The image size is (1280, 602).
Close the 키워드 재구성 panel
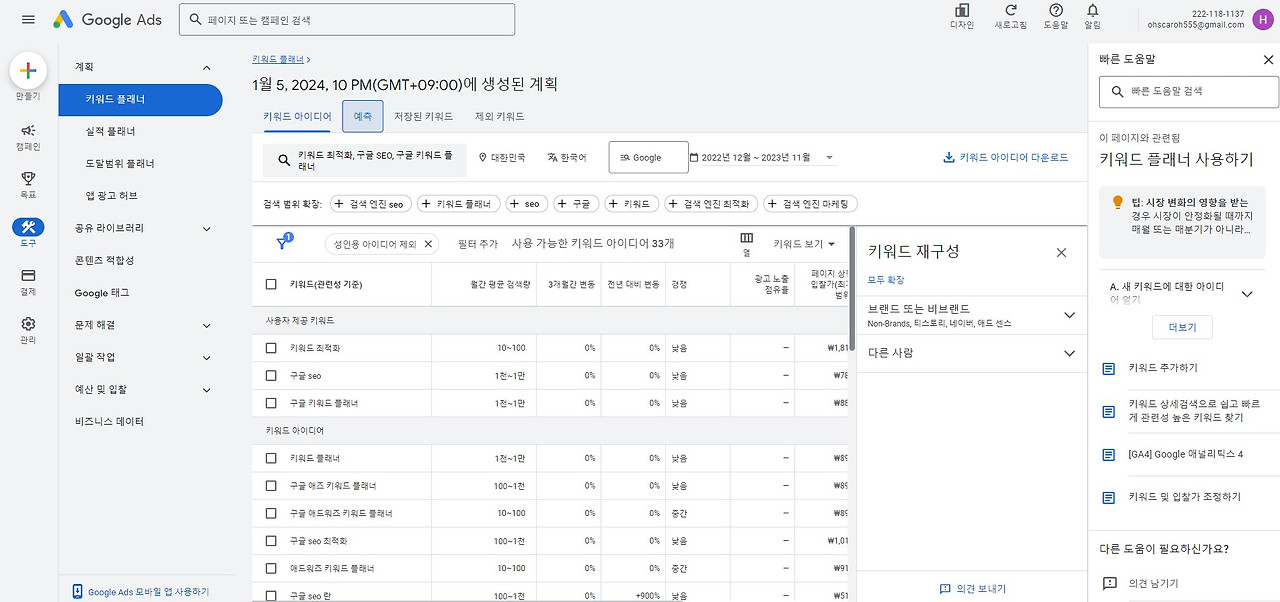[1061, 252]
